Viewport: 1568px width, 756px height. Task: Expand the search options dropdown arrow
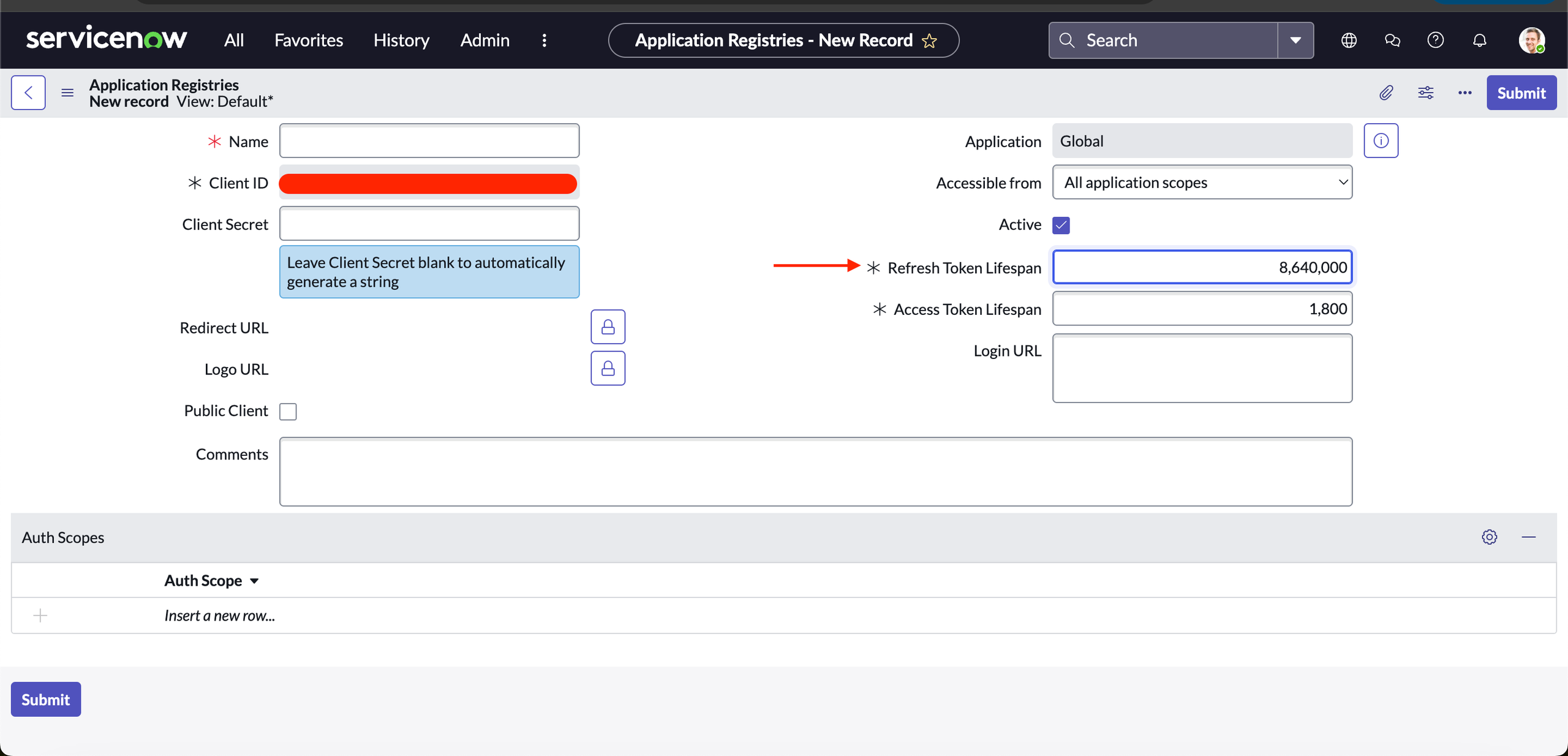coord(1295,40)
